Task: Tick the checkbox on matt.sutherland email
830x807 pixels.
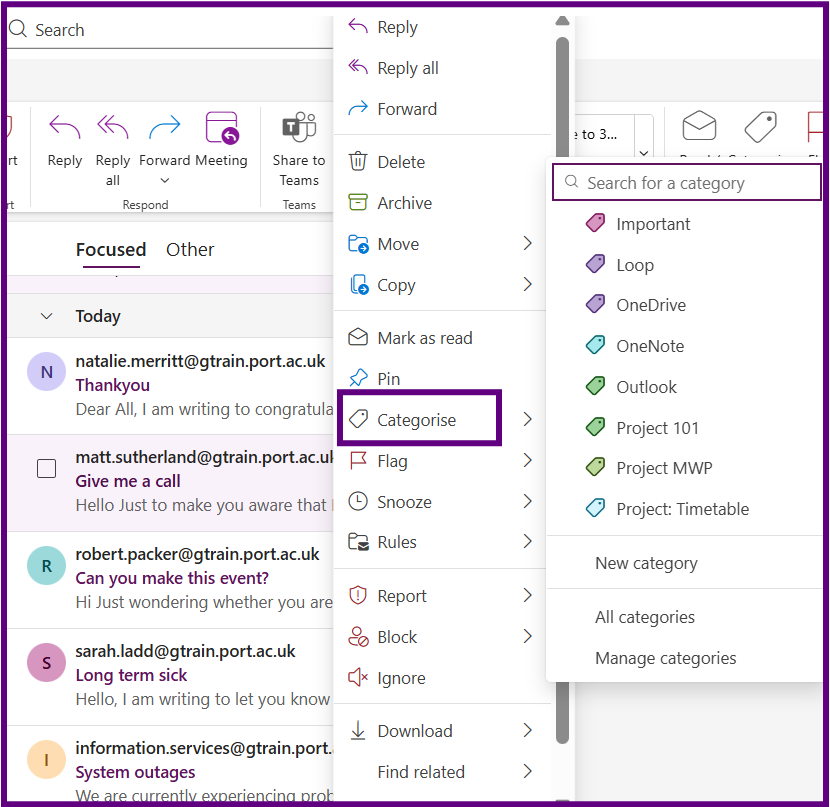Action: coord(47,468)
